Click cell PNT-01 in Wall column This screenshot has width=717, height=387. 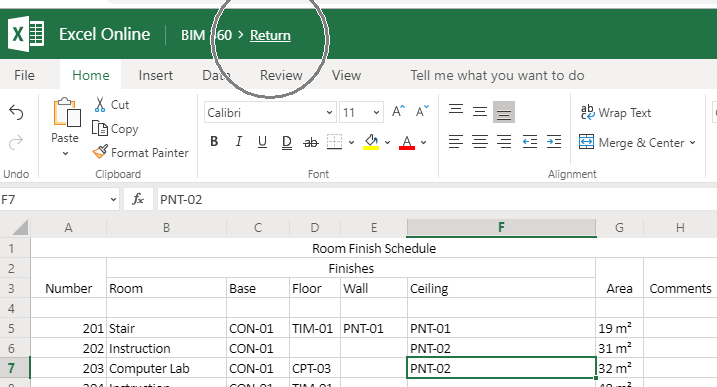(374, 328)
